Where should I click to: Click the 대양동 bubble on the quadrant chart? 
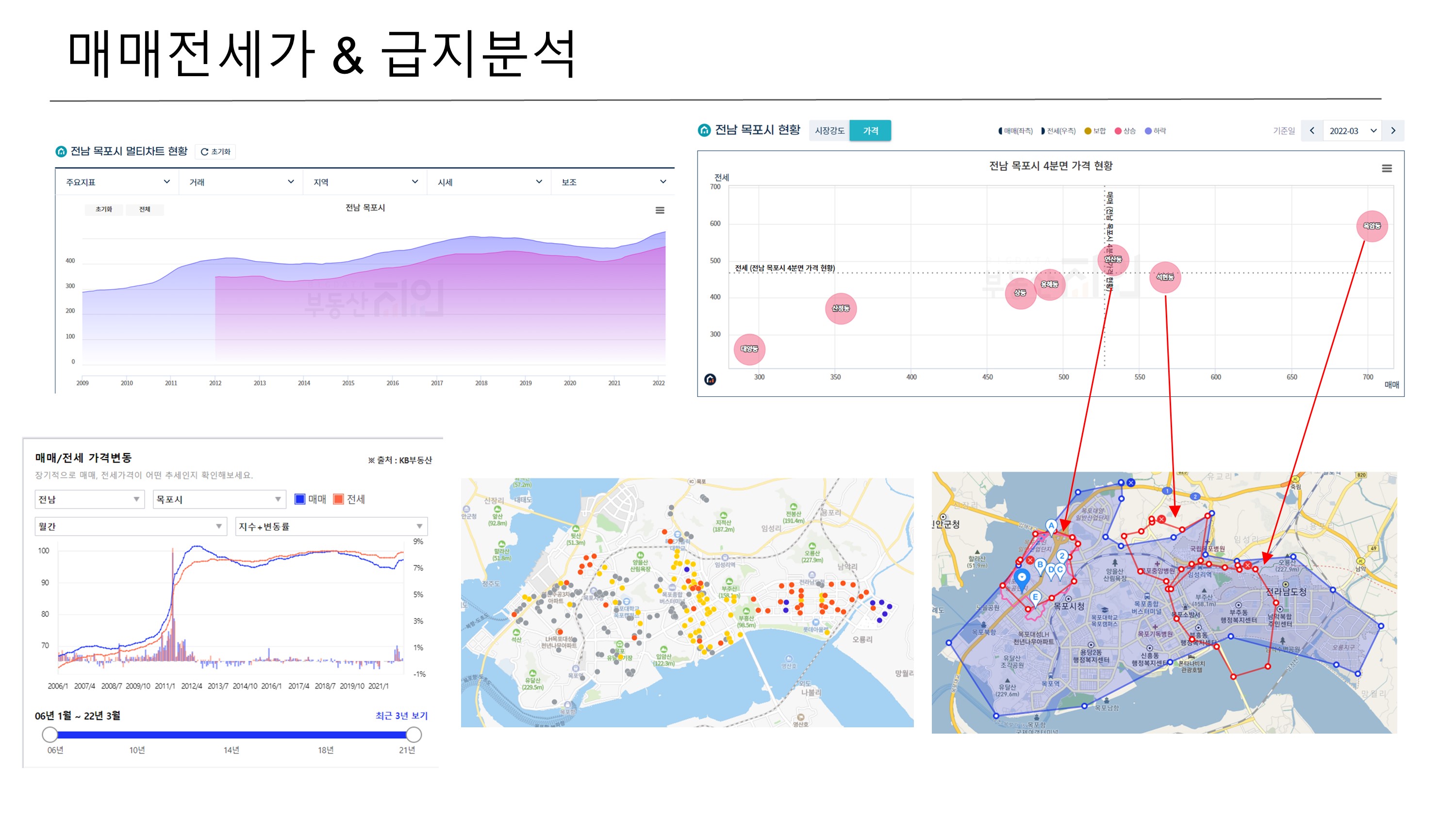pos(749,349)
